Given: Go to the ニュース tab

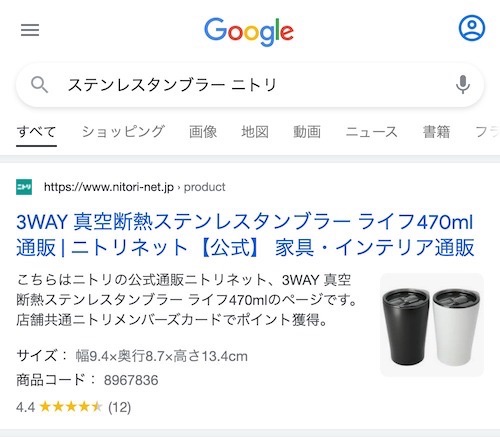Looking at the screenshot, I should click(x=372, y=132).
